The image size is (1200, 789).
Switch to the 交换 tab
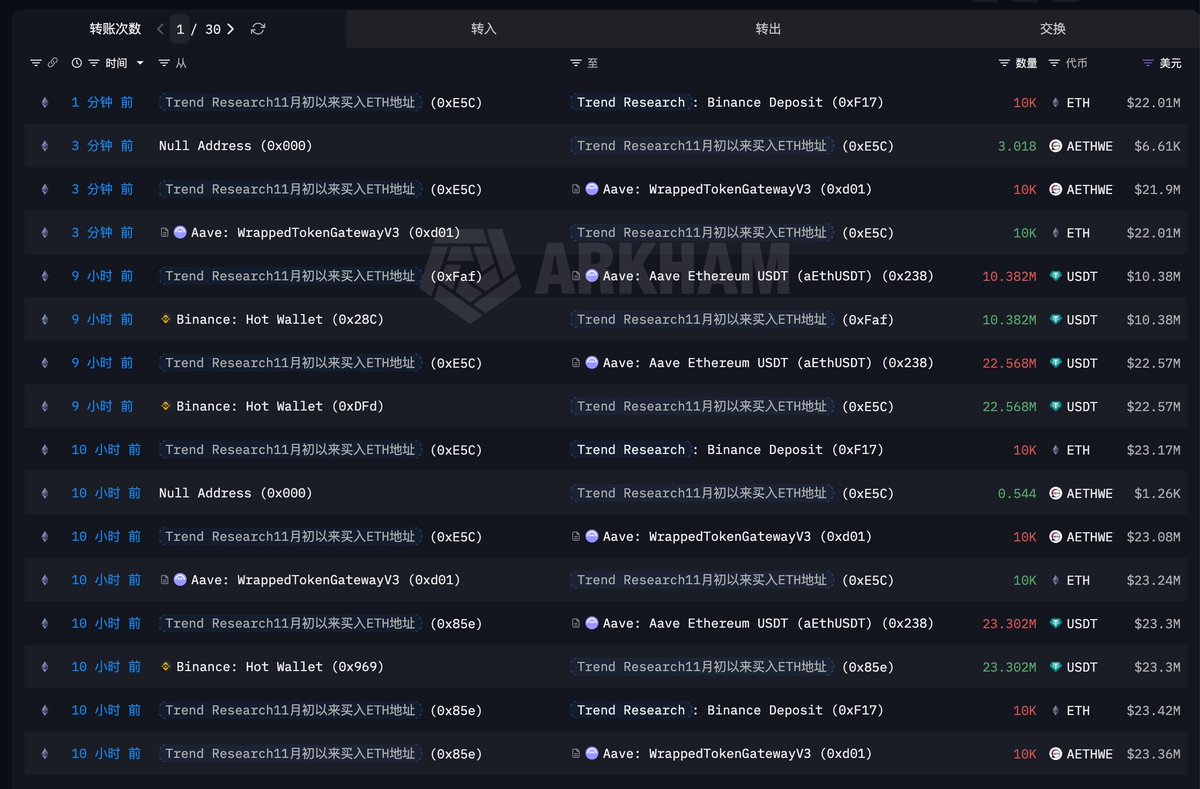[x=1052, y=29]
